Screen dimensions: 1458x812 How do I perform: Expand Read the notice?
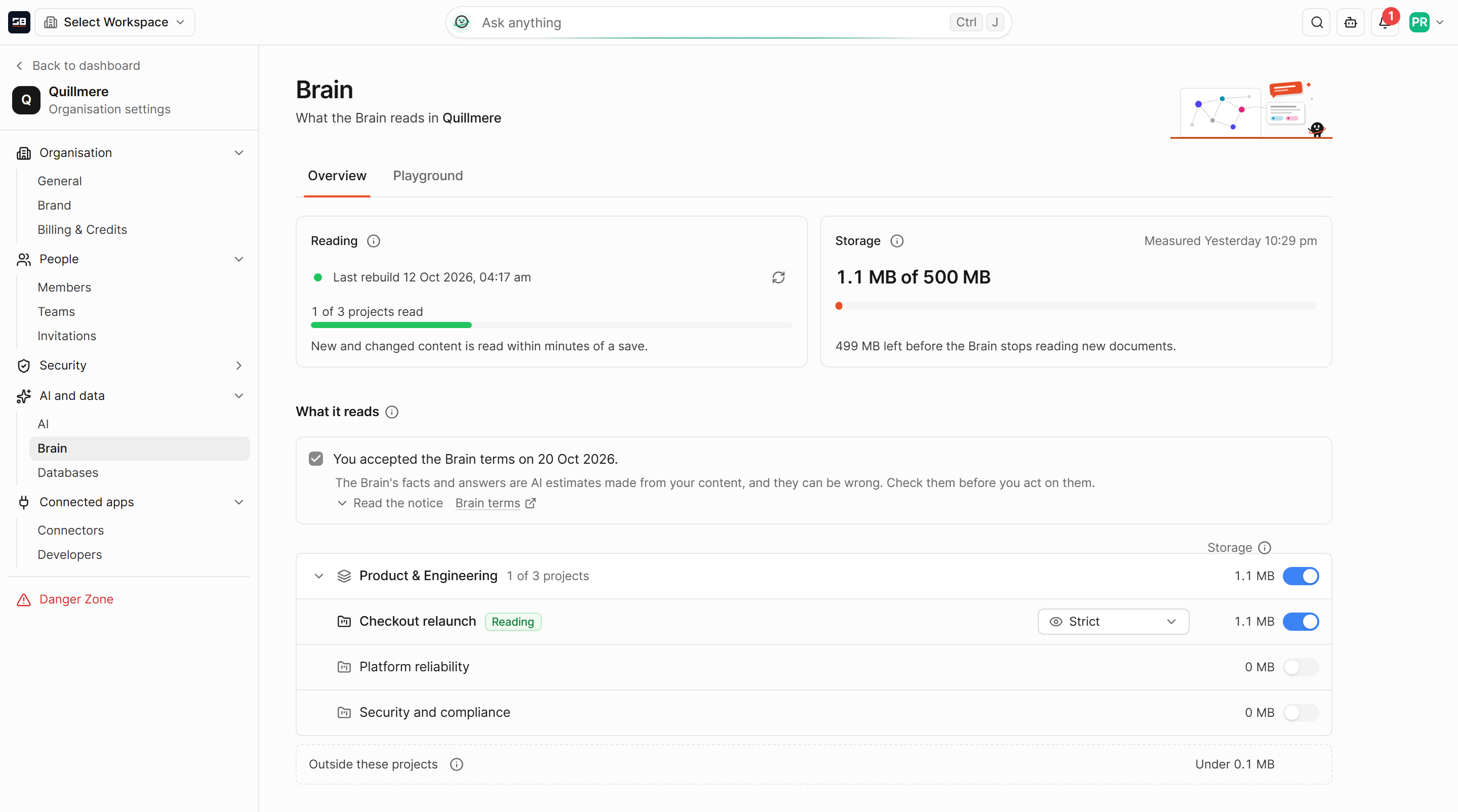(x=390, y=503)
